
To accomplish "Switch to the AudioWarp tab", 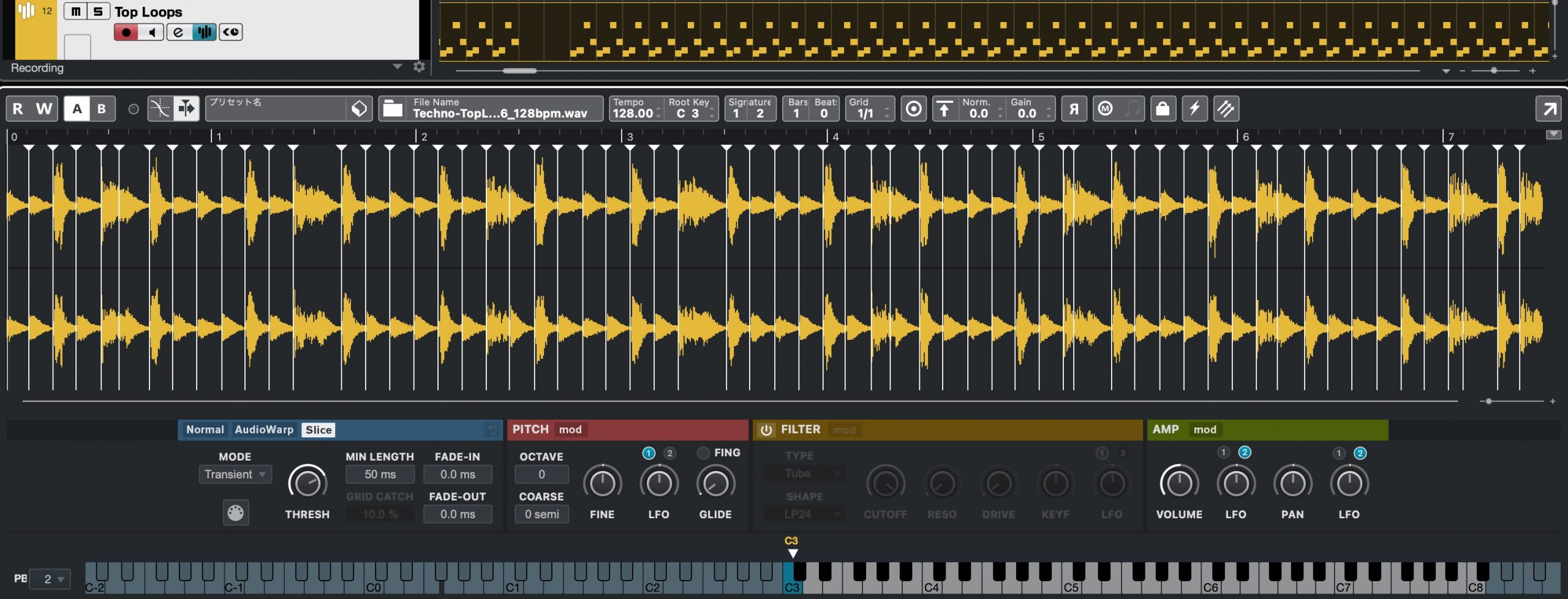I will 264,430.
